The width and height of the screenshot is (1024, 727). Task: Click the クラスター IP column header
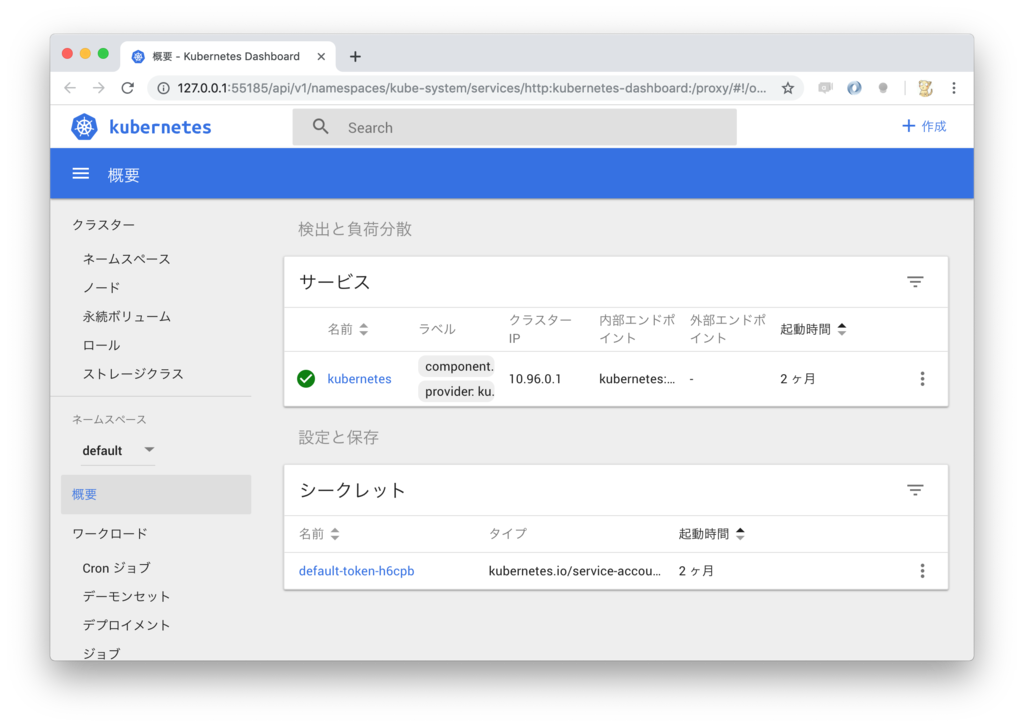[x=540, y=329]
